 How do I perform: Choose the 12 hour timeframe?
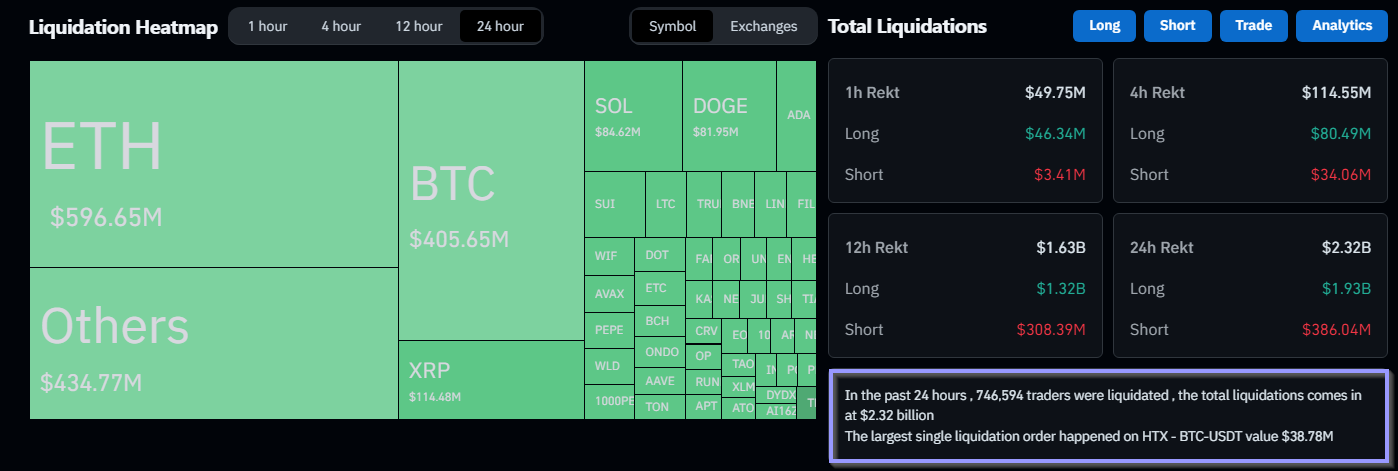(x=418, y=26)
